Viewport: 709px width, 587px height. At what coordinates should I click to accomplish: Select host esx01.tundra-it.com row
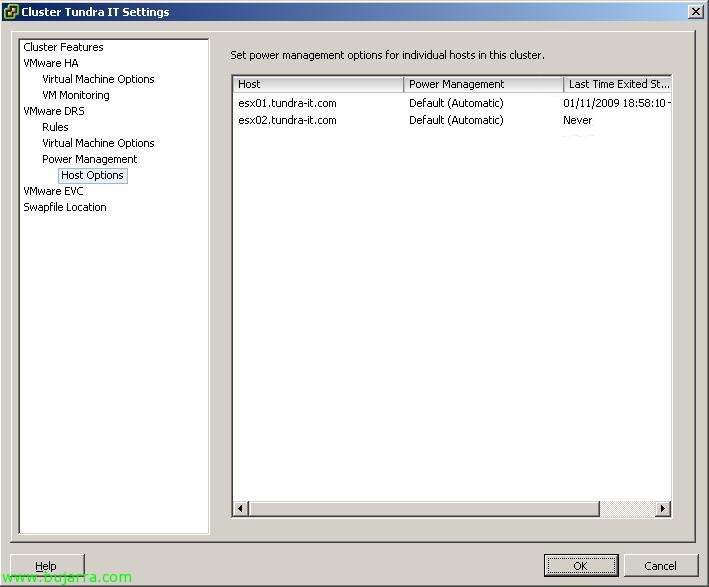point(452,103)
